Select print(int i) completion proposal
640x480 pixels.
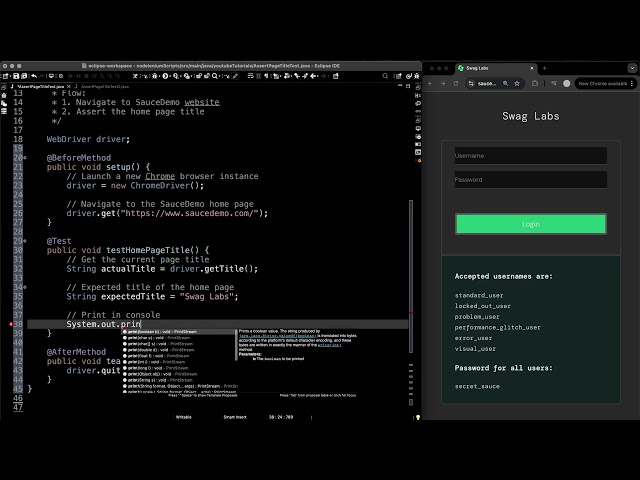[178, 362]
